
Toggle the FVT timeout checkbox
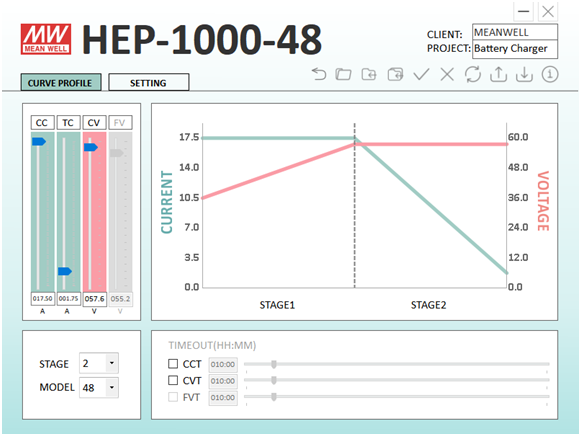coord(173,397)
